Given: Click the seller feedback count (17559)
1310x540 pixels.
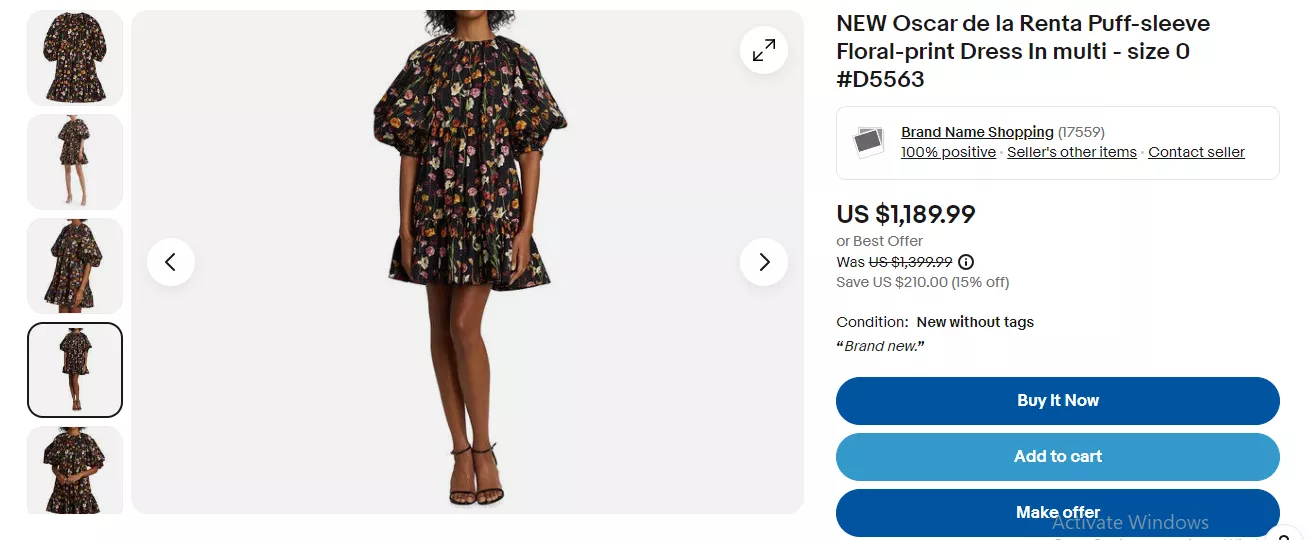Looking at the screenshot, I should click(x=1081, y=132).
